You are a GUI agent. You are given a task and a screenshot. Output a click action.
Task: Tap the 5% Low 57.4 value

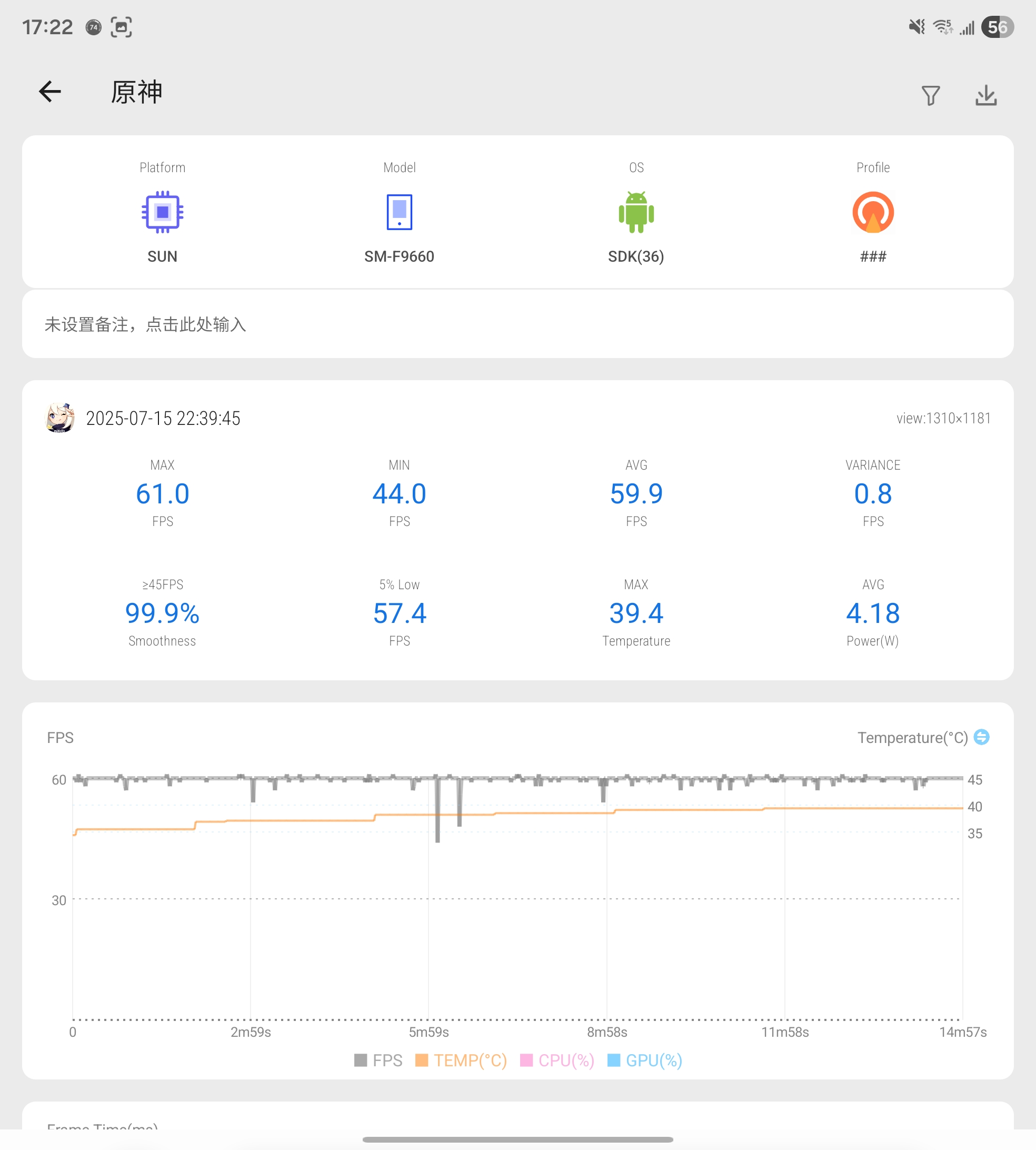(399, 613)
